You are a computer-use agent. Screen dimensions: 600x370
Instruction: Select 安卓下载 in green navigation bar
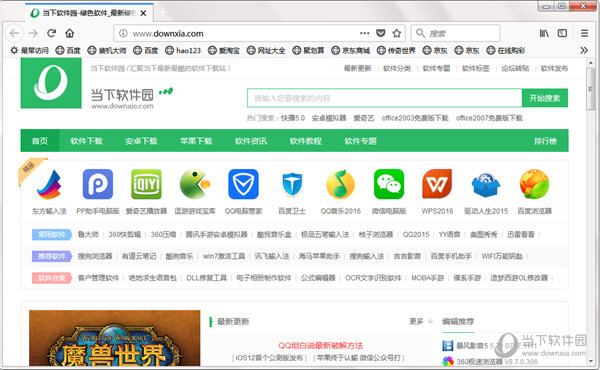point(141,141)
